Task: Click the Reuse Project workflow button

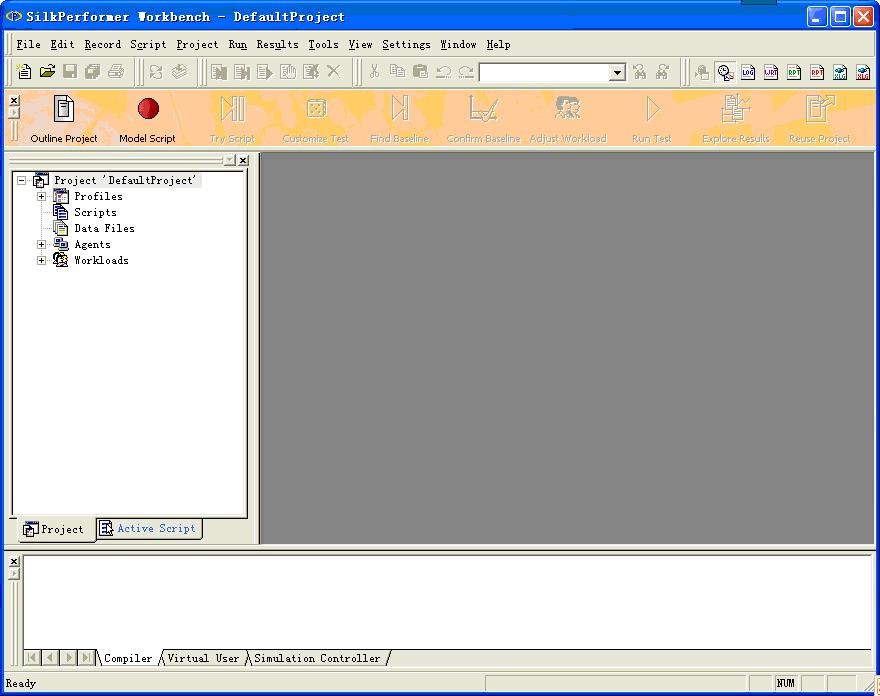Action: 820,119
